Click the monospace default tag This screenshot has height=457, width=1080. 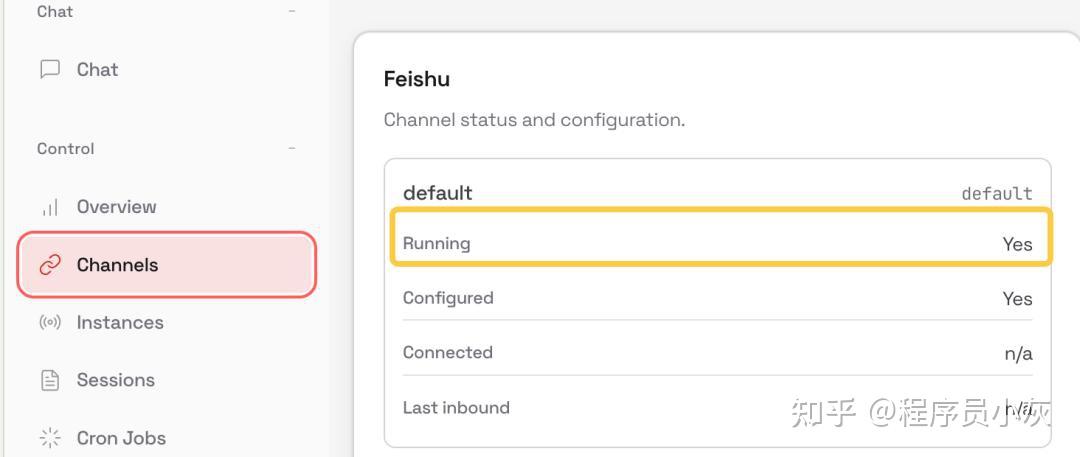[996, 194]
